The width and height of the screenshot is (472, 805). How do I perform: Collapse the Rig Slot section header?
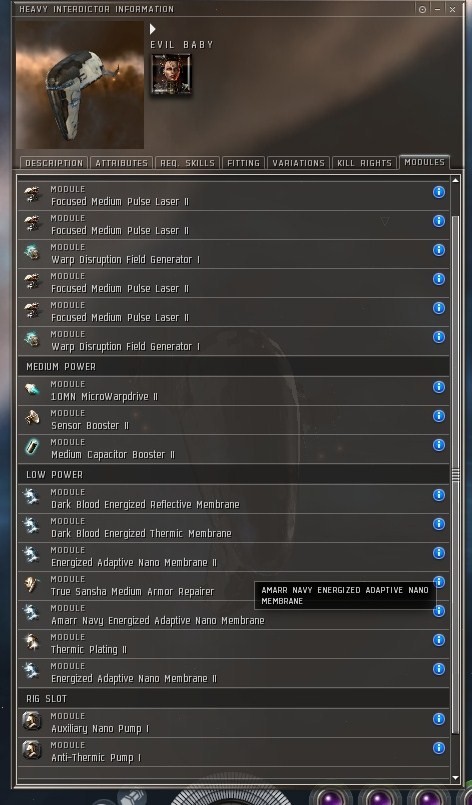click(x=233, y=699)
